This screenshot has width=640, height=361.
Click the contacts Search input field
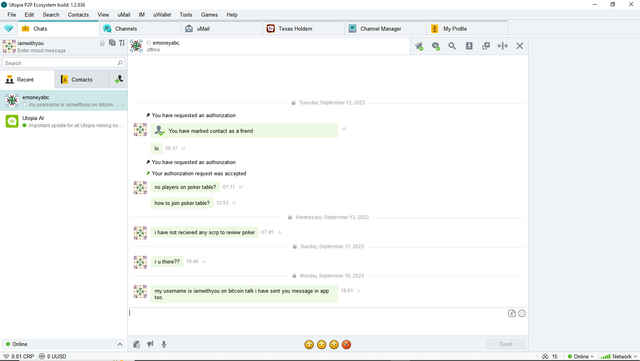click(x=63, y=63)
